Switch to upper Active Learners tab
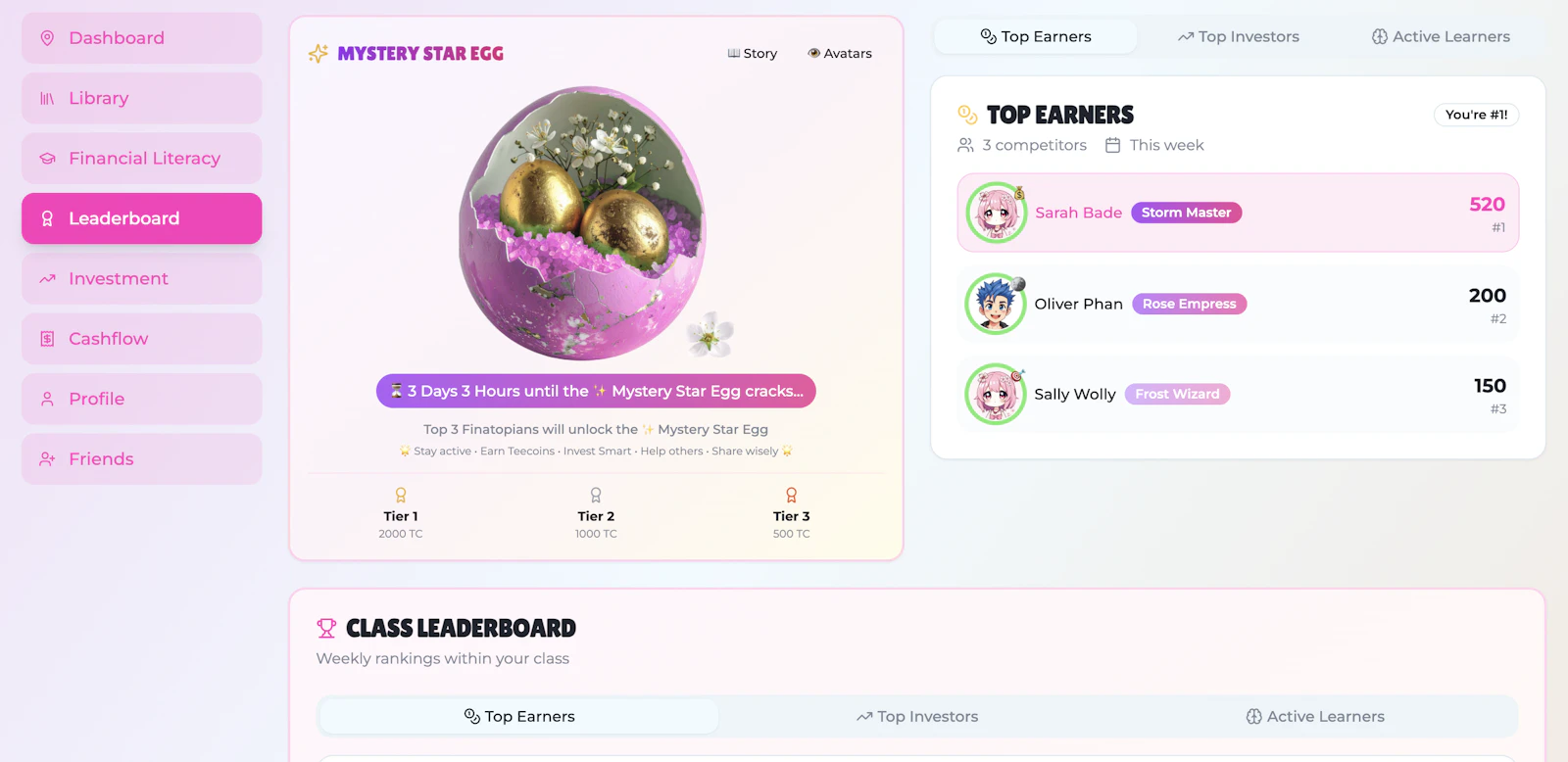Screen dimensions: 1568x762 click(1441, 36)
